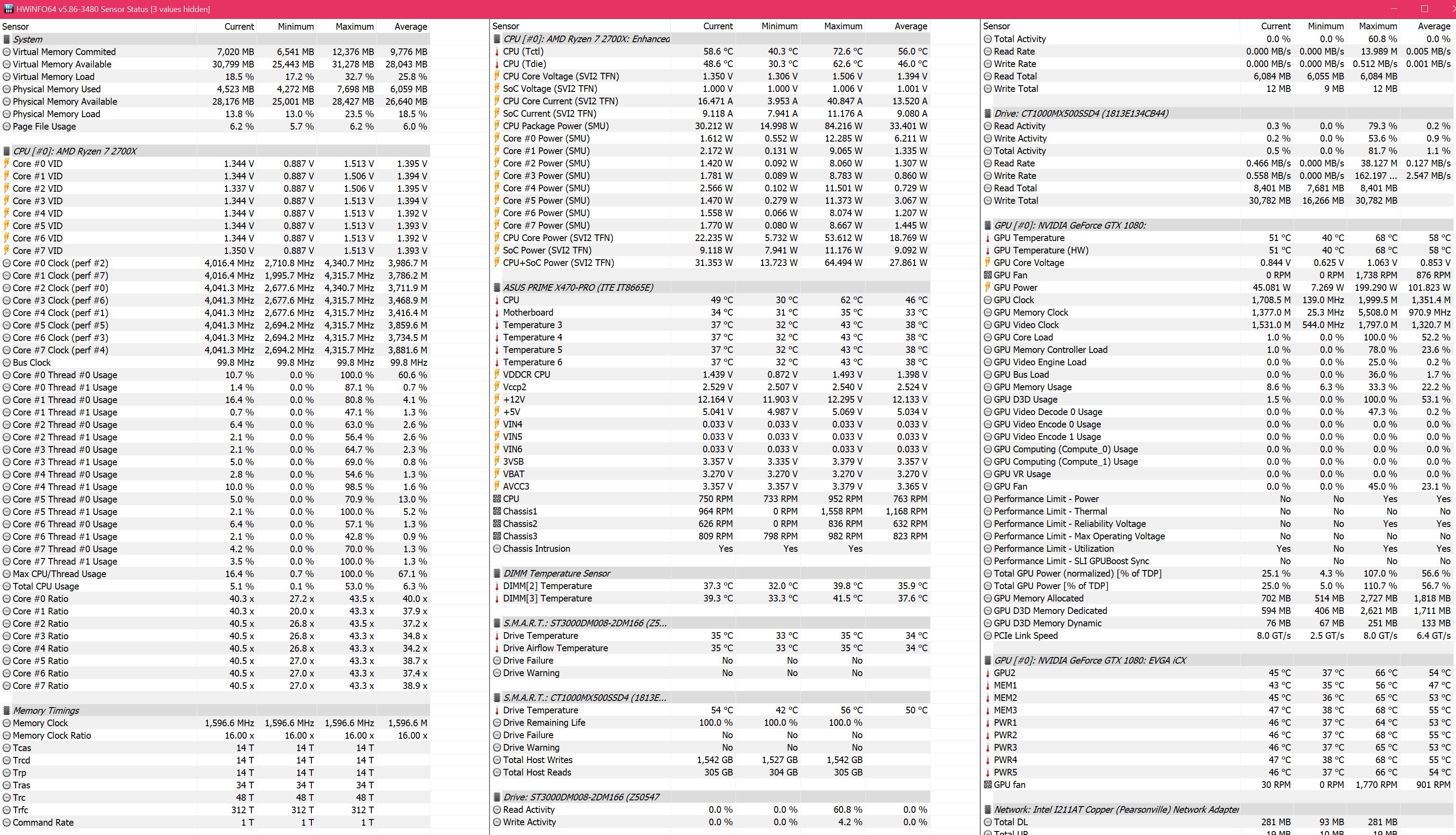
Task: Click the lightning icon next to Core #0 VID
Action: 6,163
